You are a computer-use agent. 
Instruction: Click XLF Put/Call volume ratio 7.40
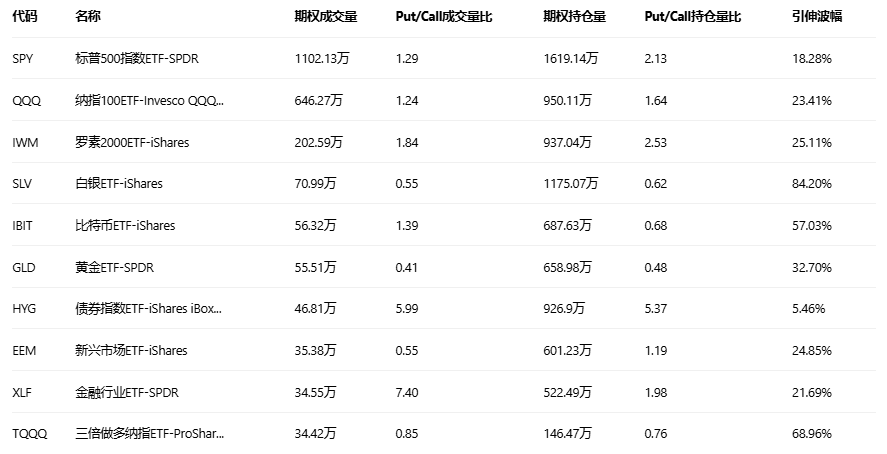tap(406, 392)
